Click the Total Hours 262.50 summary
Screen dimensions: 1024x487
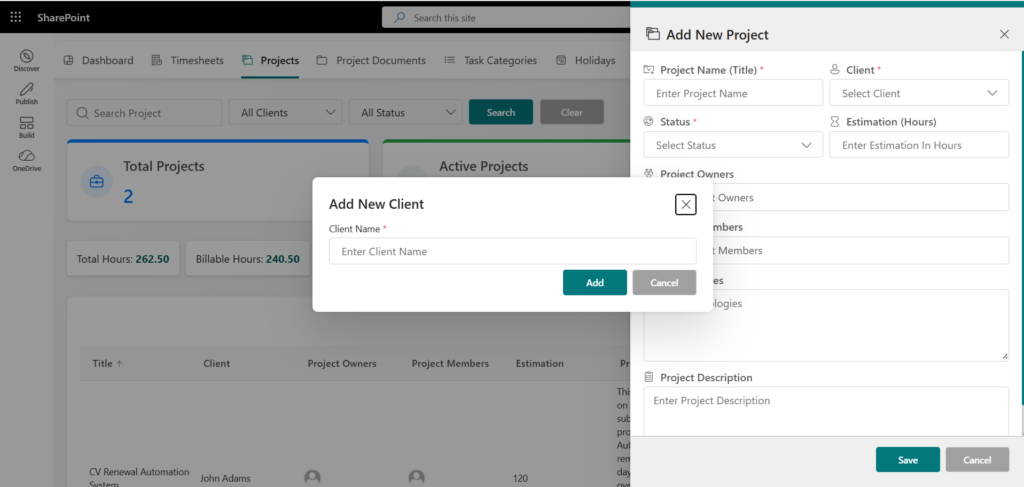123,259
